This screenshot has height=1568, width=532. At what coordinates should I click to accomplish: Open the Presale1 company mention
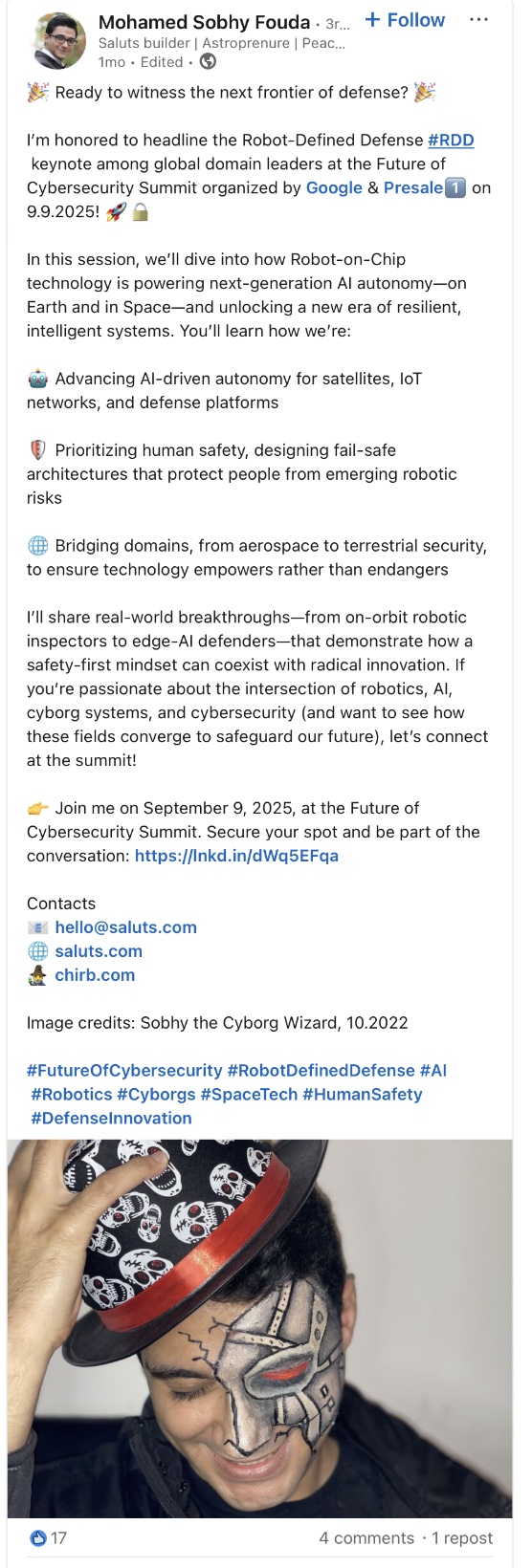425,188
